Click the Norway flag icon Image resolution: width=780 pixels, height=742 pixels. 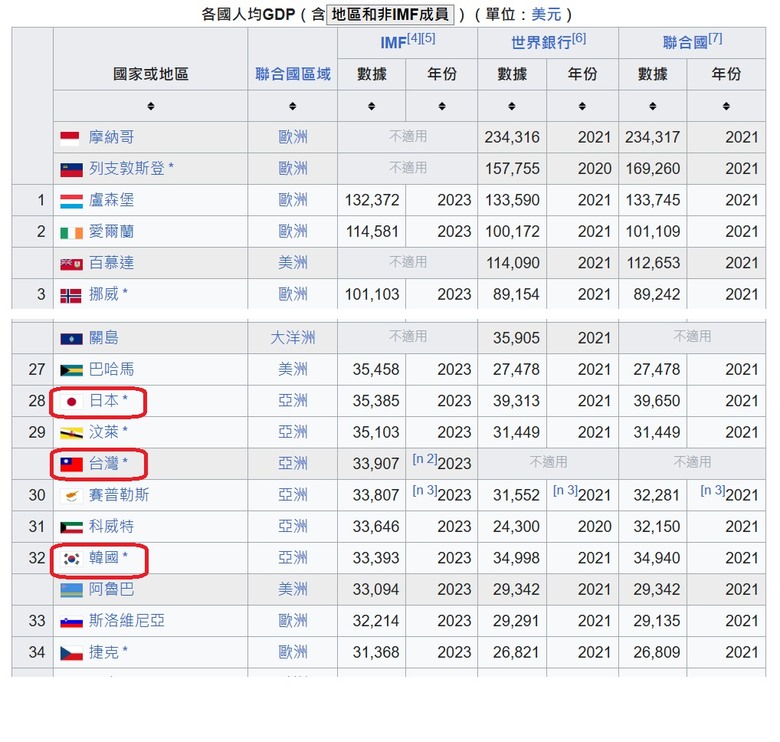point(71,296)
